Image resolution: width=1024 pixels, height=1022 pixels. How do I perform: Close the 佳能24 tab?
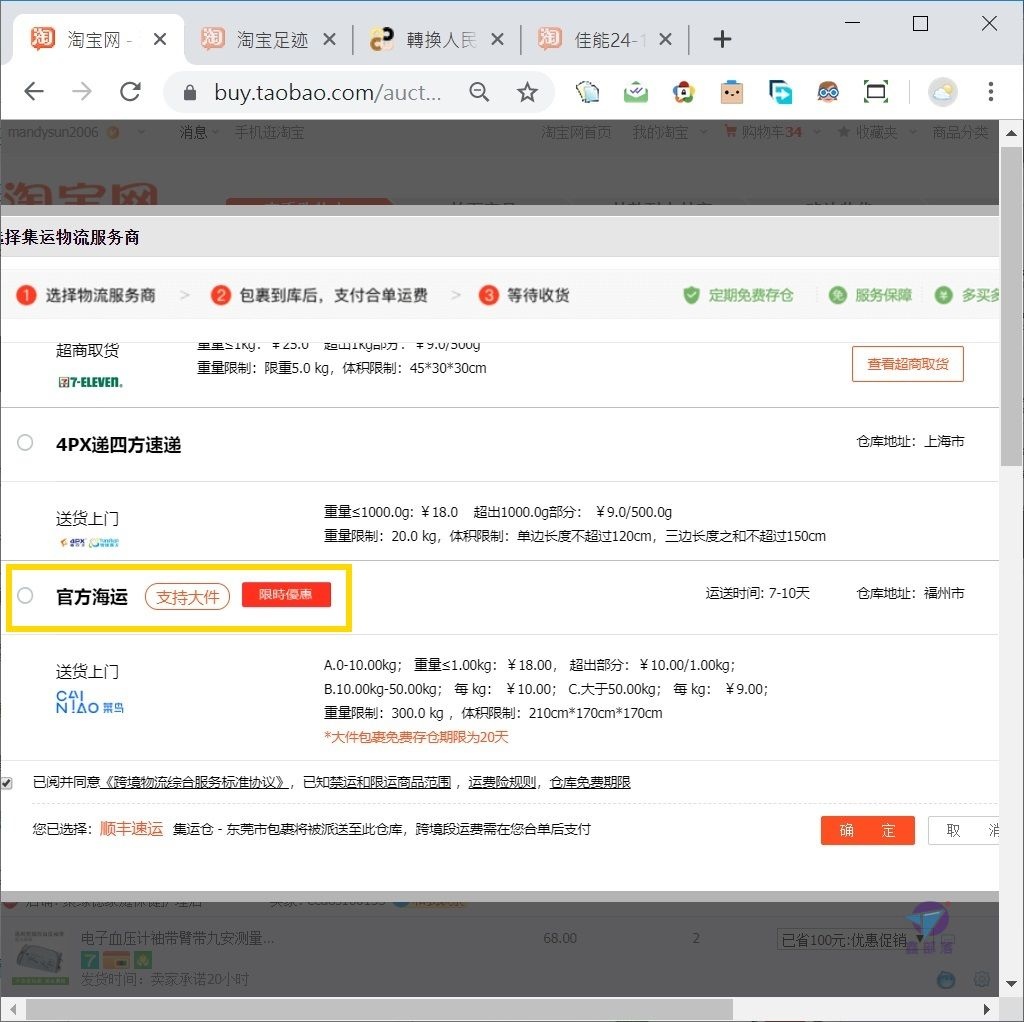pyautogui.click(x=665, y=39)
